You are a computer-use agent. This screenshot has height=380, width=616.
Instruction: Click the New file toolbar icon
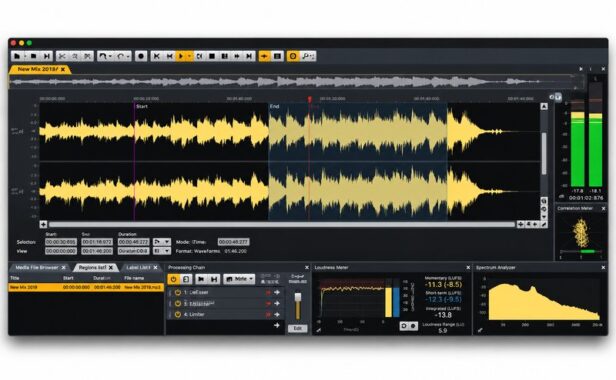pos(17,56)
